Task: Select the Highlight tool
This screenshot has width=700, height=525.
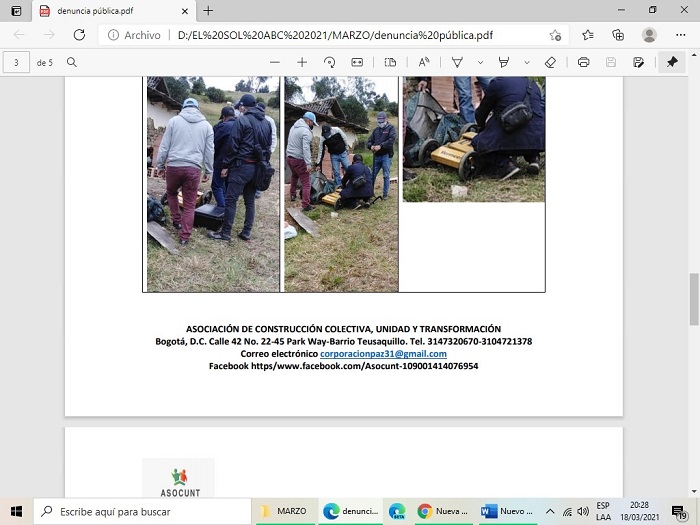Action: coord(504,62)
